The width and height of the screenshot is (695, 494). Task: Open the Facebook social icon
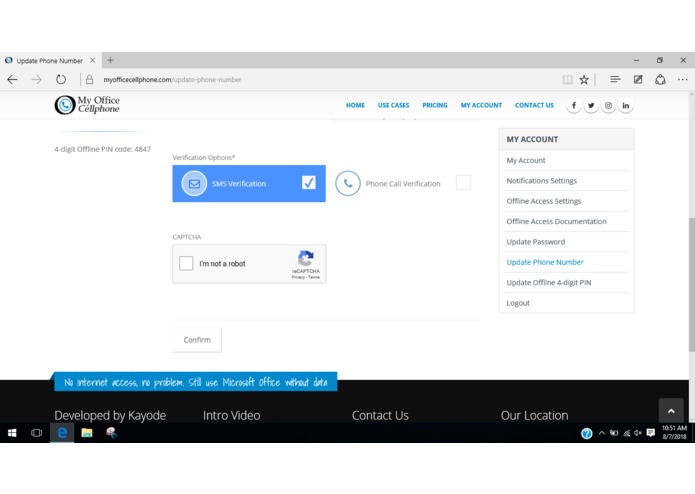[574, 105]
